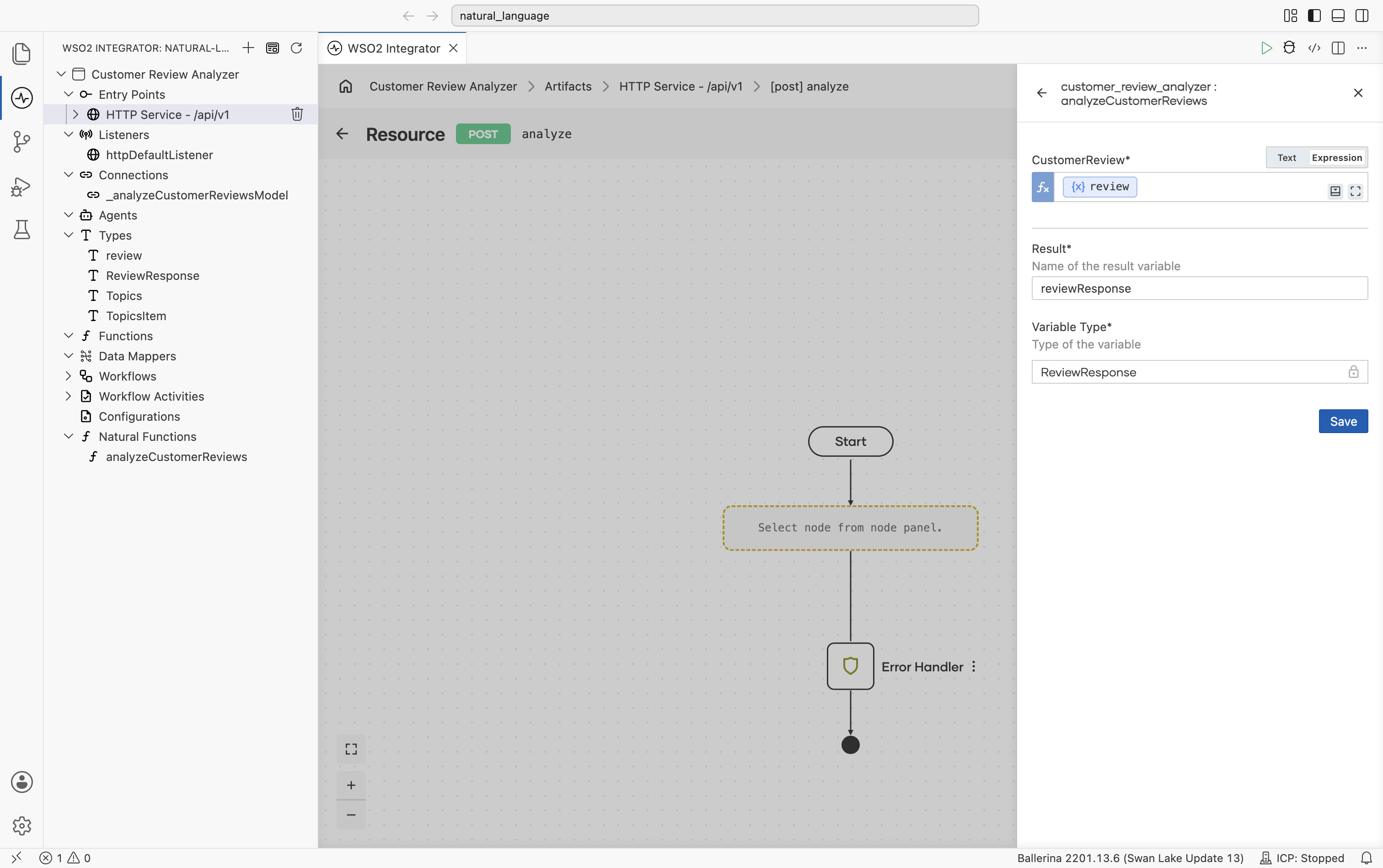Expand the Workflows section

68,376
